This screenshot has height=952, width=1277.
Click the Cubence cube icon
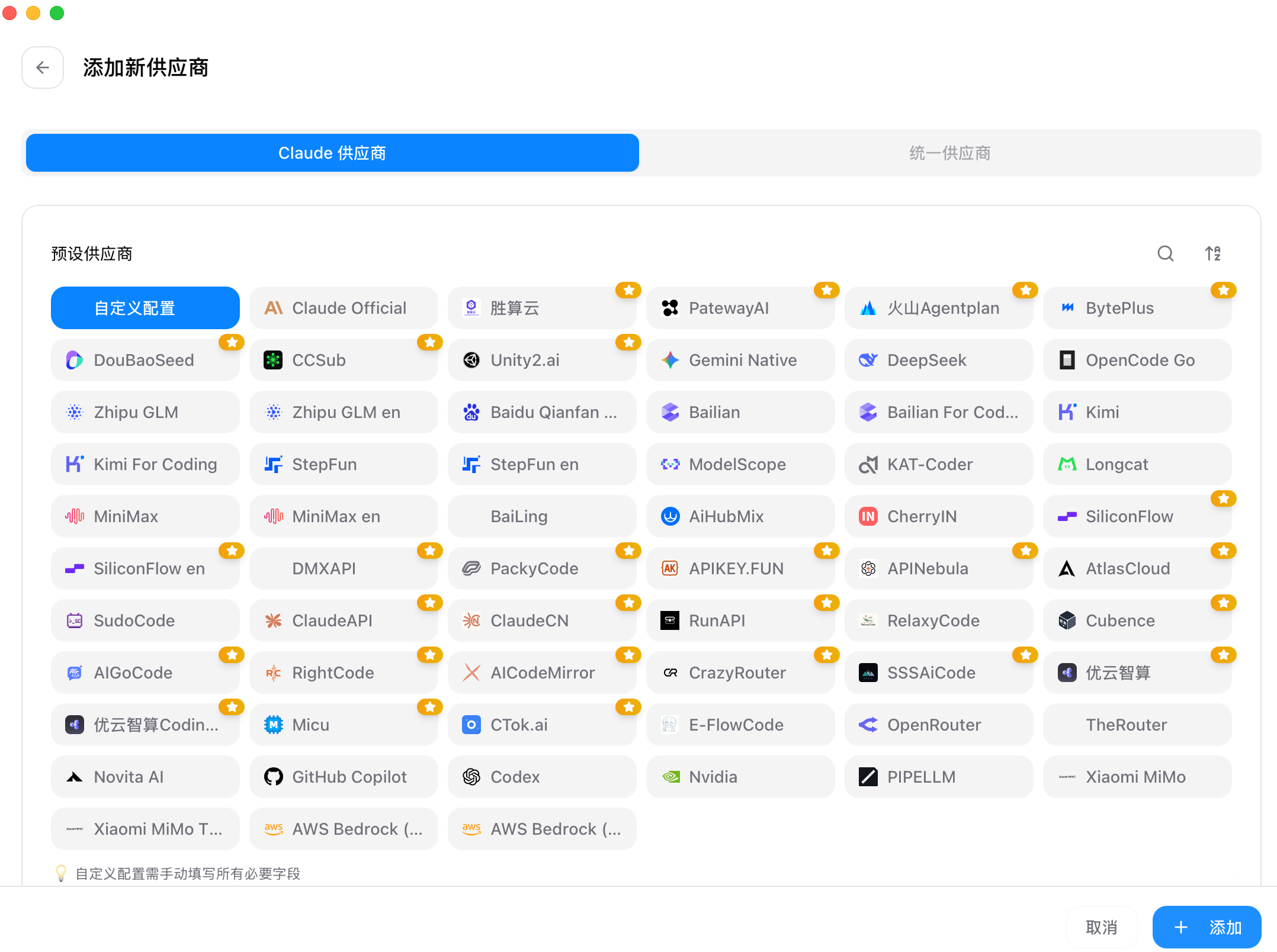1067,620
